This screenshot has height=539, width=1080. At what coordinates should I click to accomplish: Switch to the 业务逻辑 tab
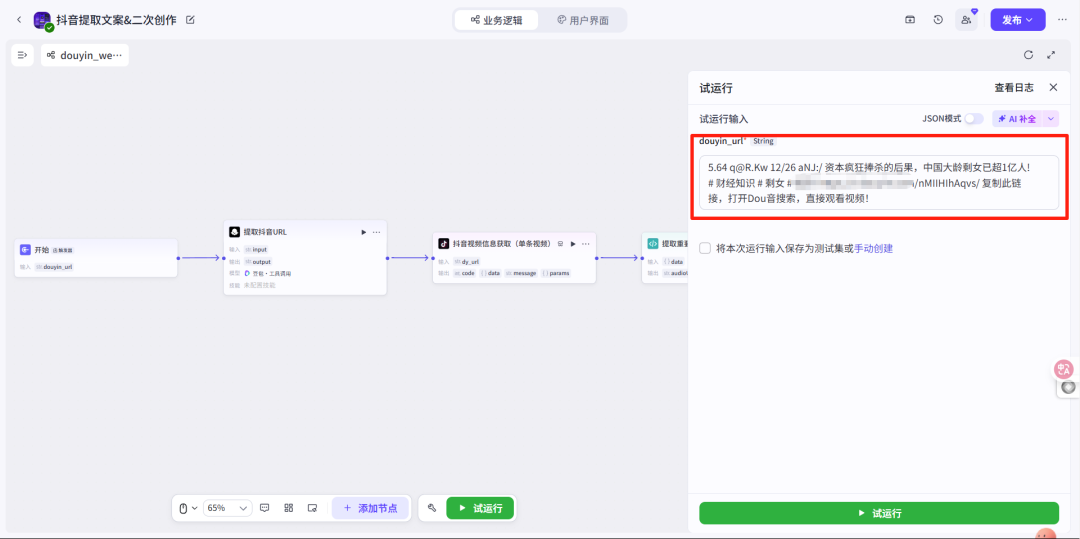[x=496, y=20]
